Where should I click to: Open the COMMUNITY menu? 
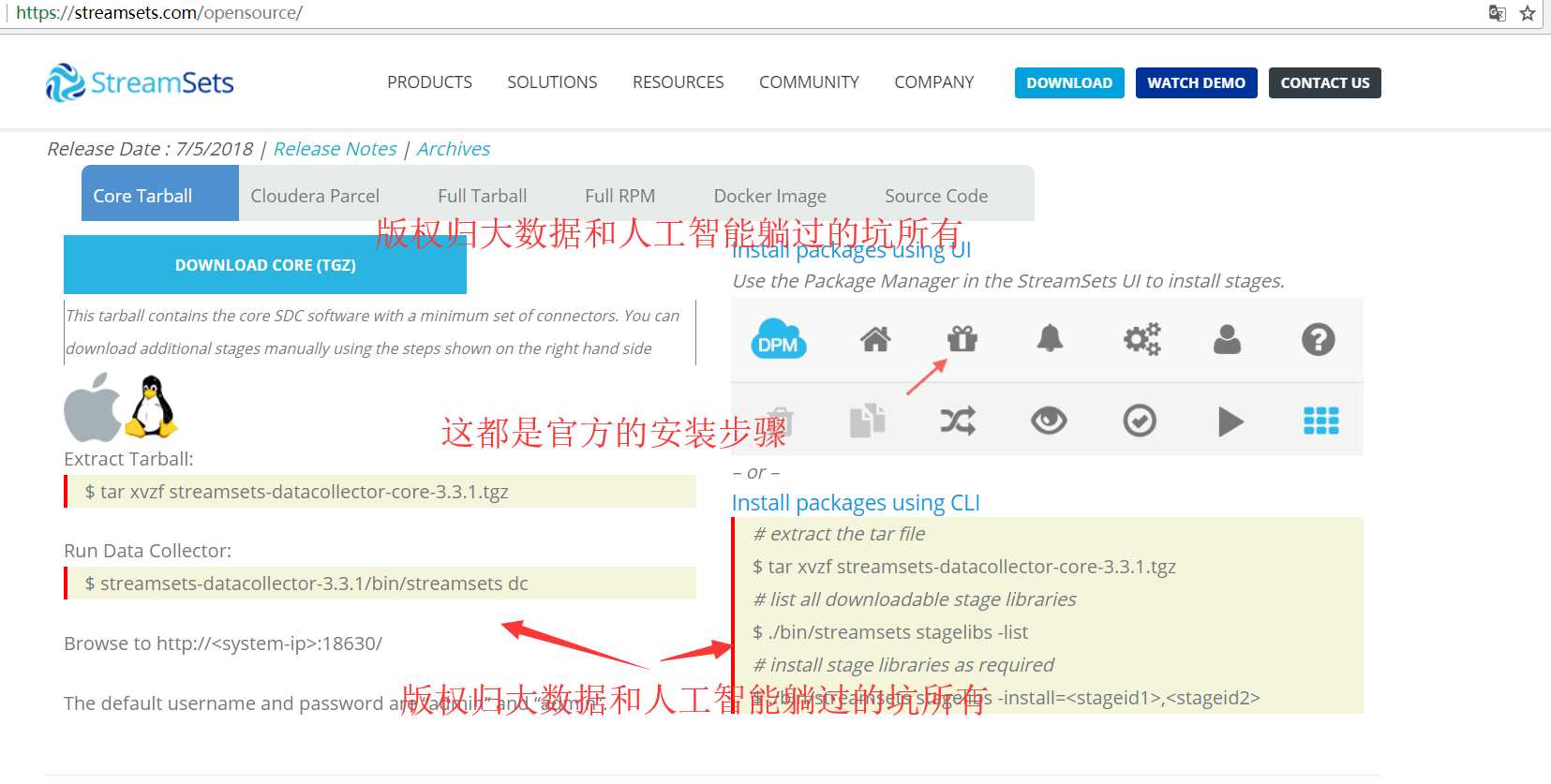click(x=809, y=82)
